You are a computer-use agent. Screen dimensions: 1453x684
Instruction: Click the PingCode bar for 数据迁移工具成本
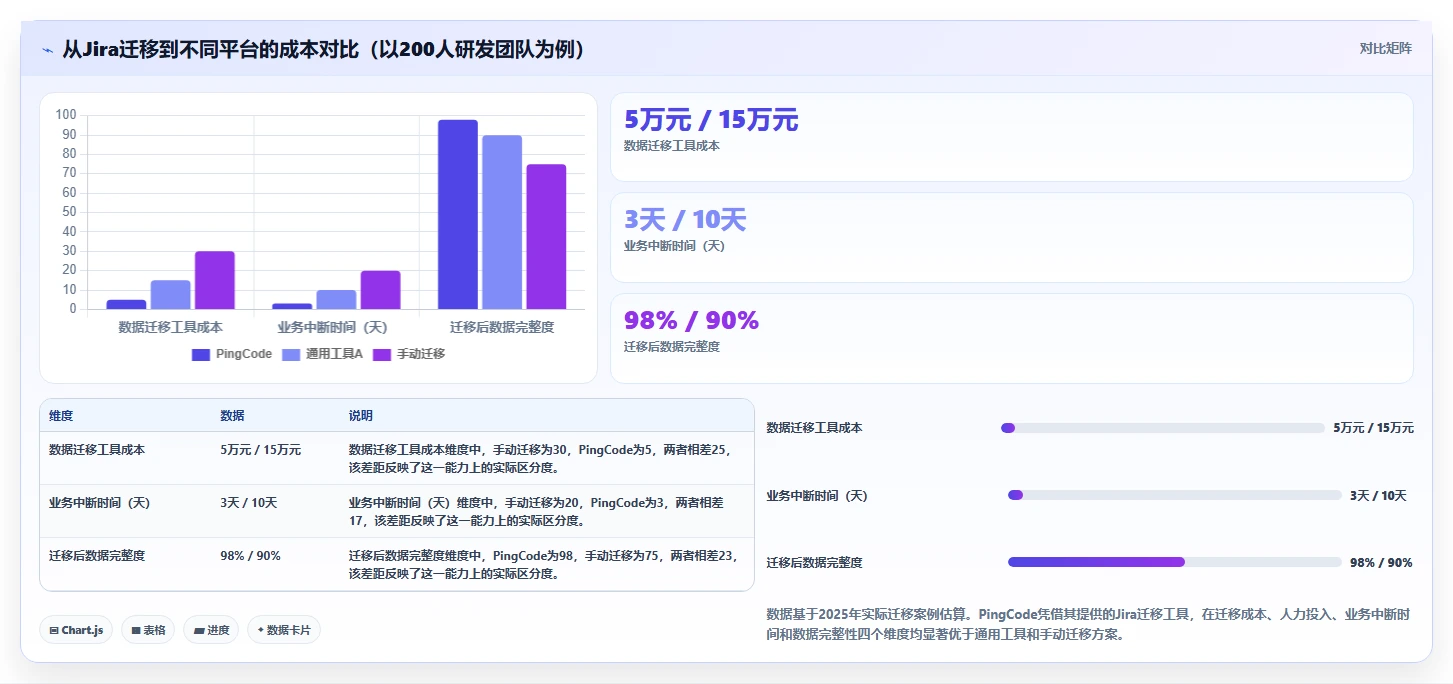click(127, 304)
